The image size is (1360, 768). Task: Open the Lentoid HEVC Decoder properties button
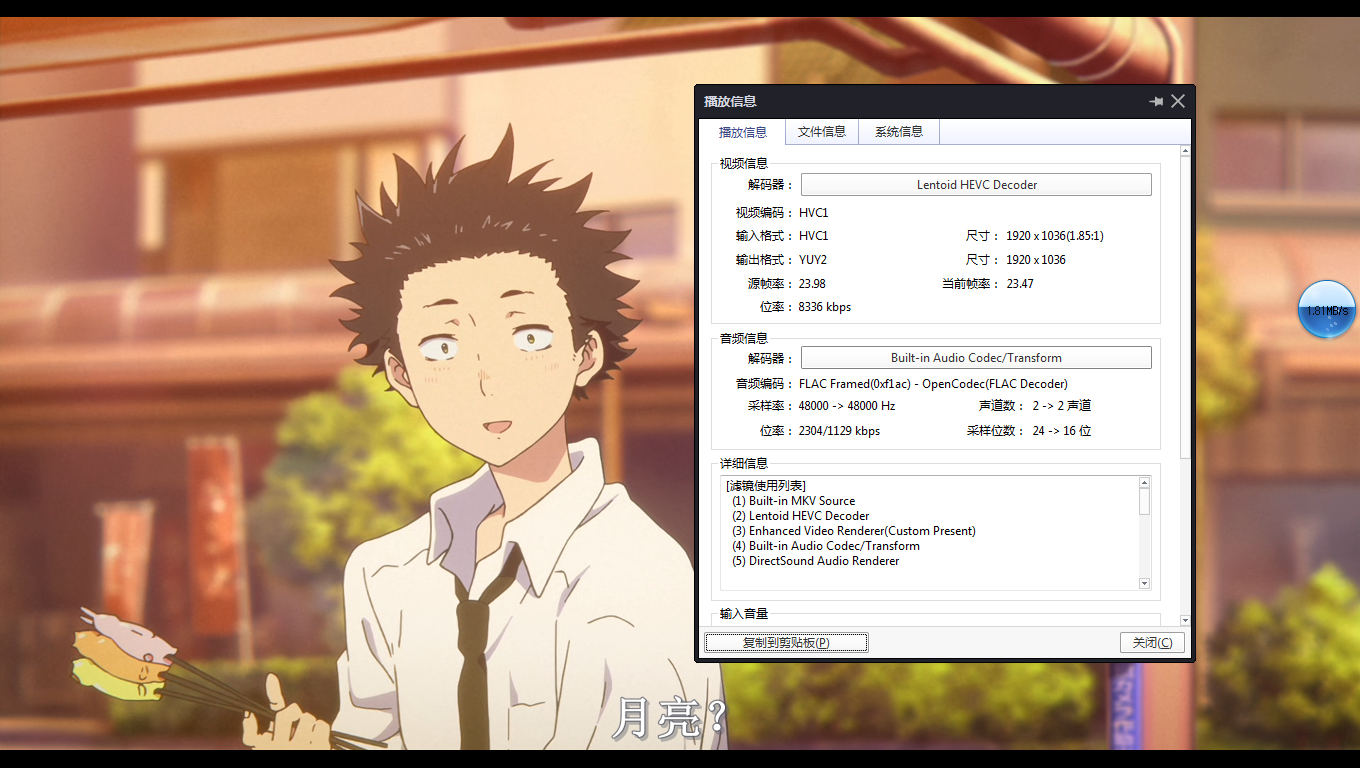click(x=975, y=184)
